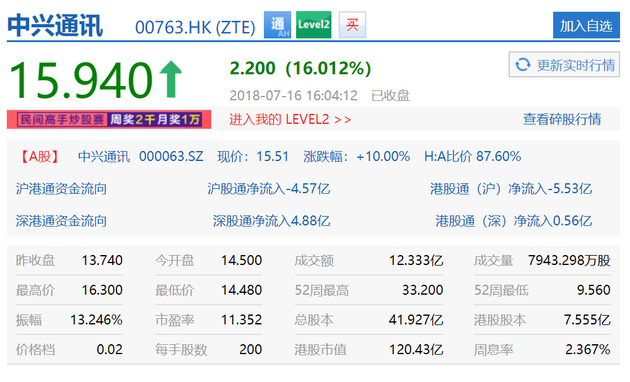Click the 市盈率 label

(x=175, y=320)
